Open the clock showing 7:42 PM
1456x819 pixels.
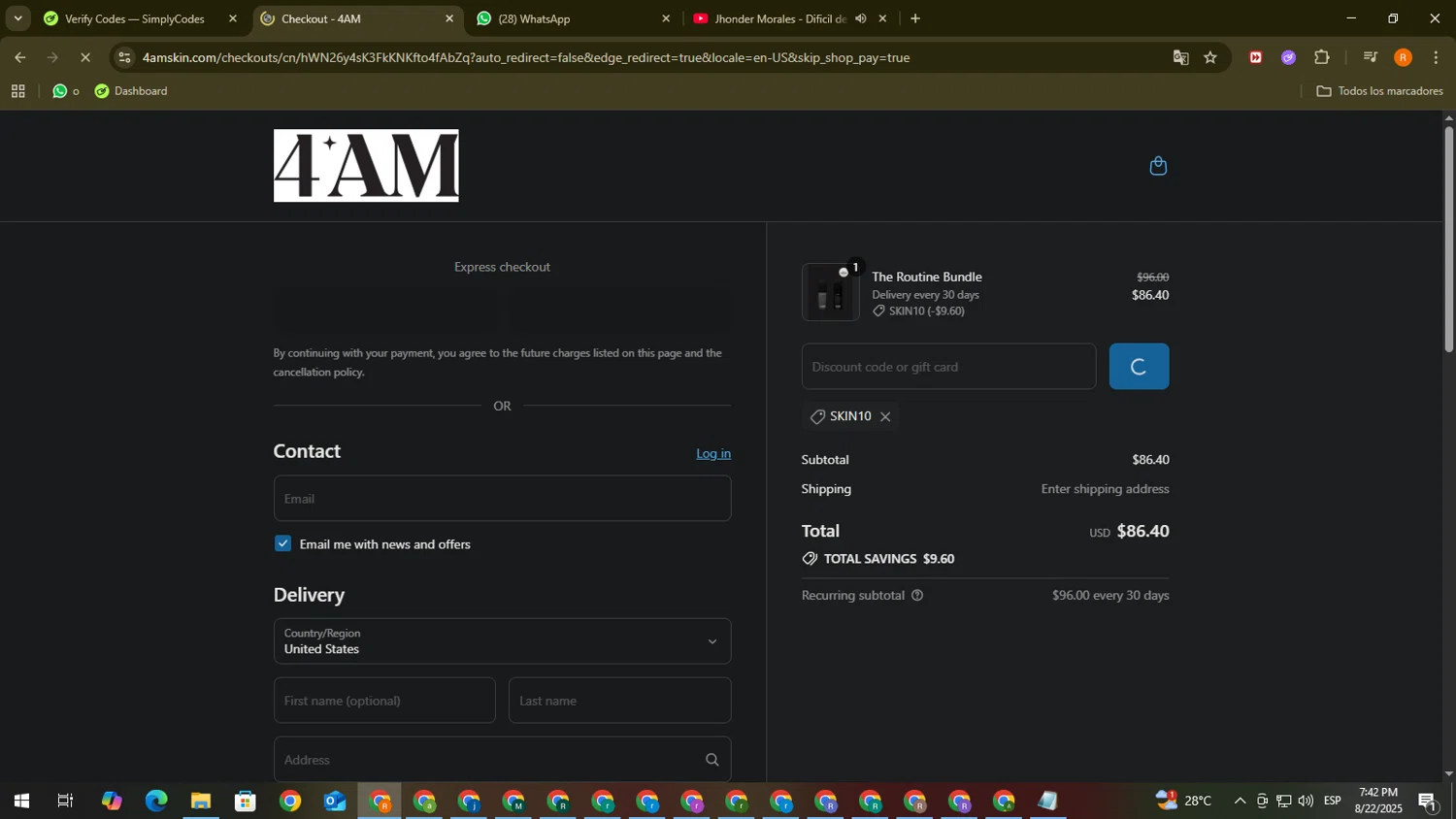coord(1378,802)
